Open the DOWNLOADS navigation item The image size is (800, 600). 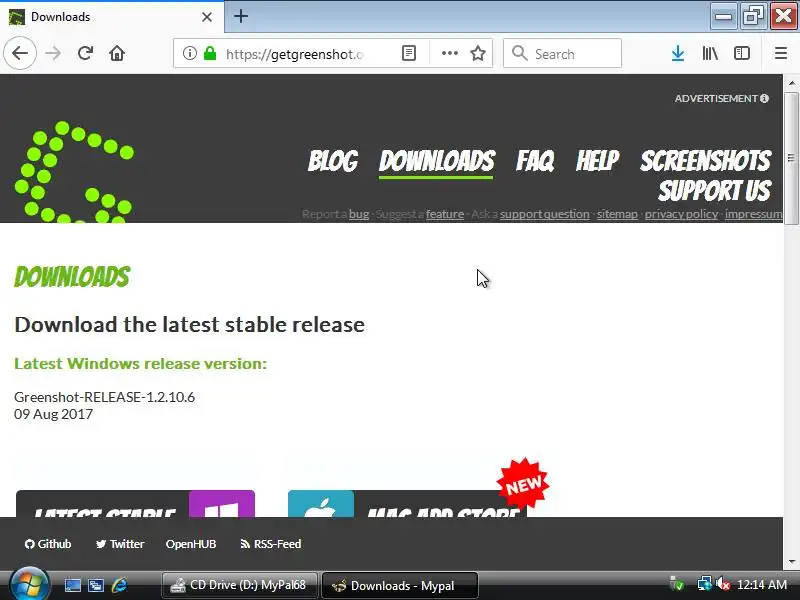[436, 161]
